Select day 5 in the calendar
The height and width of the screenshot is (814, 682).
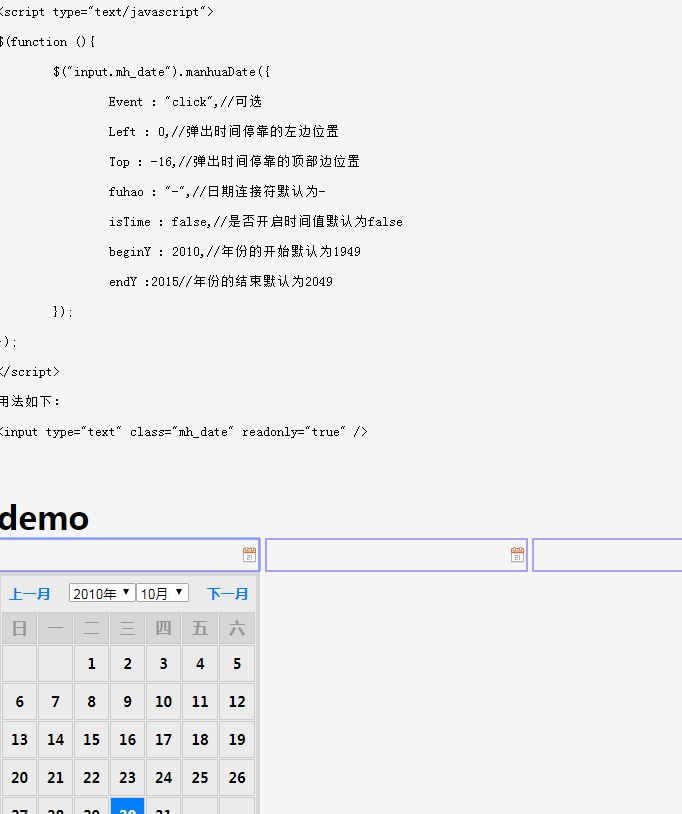click(x=237, y=663)
